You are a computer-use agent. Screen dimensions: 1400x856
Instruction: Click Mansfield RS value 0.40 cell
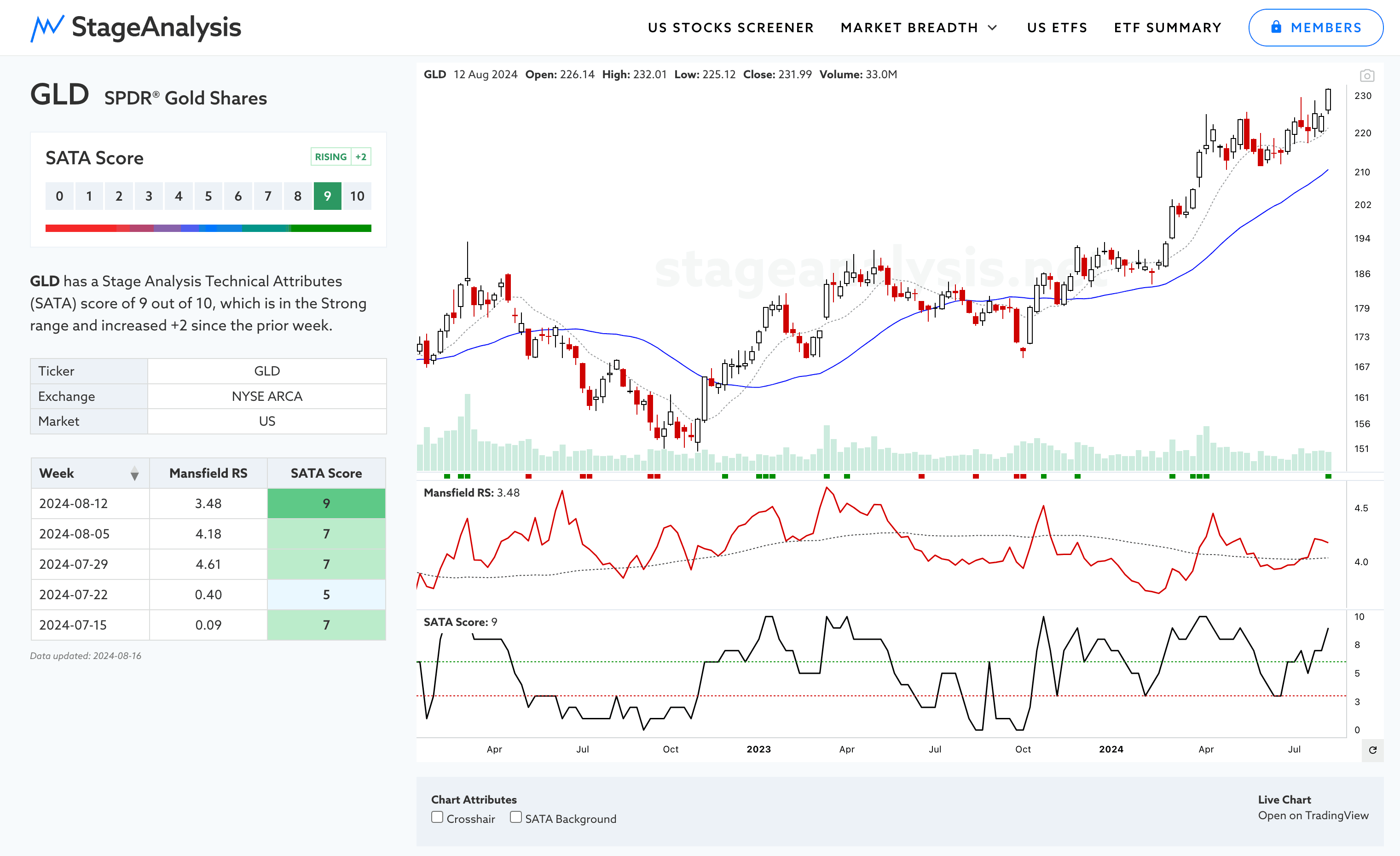pyautogui.click(x=208, y=595)
